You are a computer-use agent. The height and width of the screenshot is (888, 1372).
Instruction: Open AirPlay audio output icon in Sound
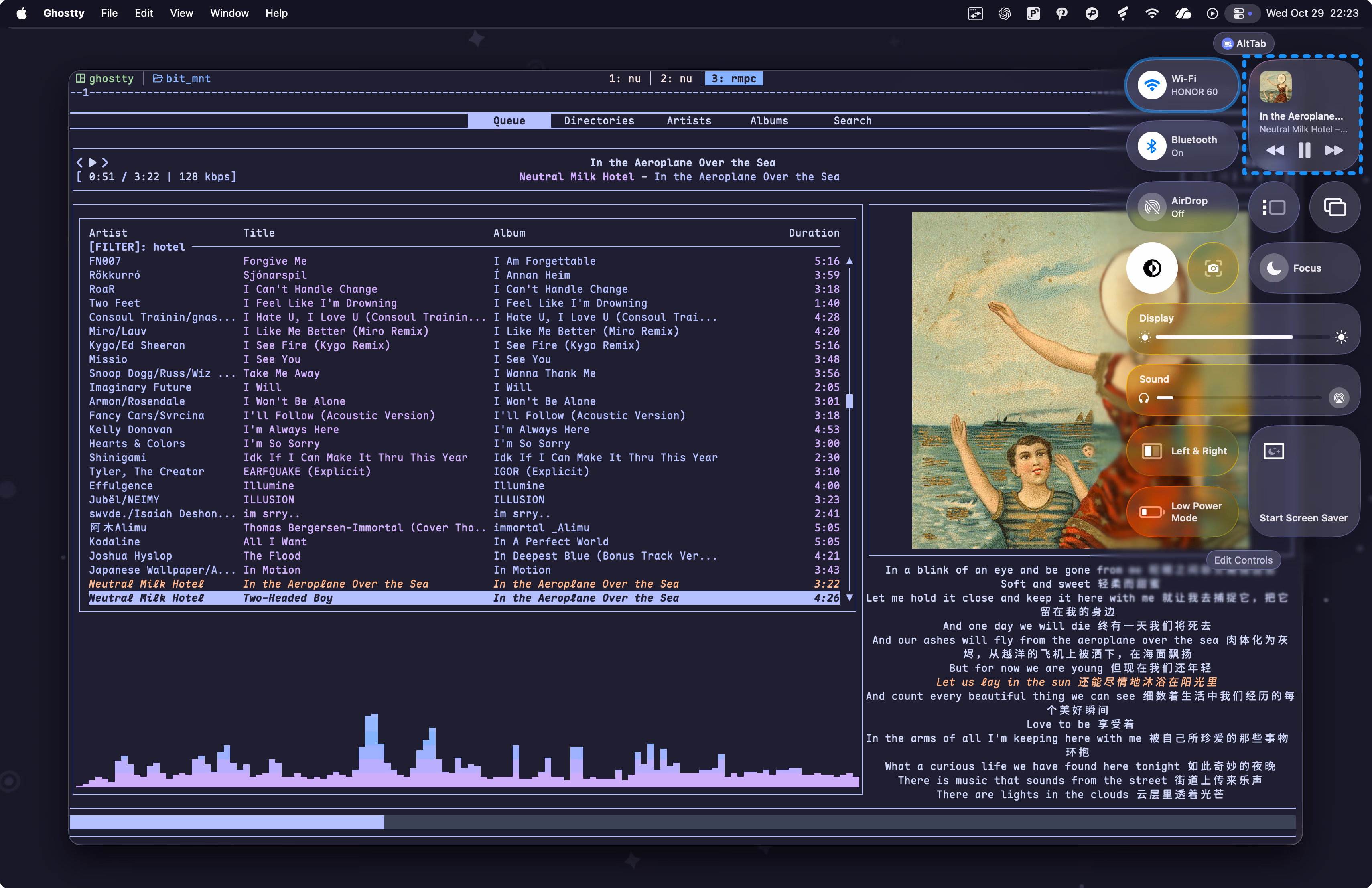point(1339,397)
